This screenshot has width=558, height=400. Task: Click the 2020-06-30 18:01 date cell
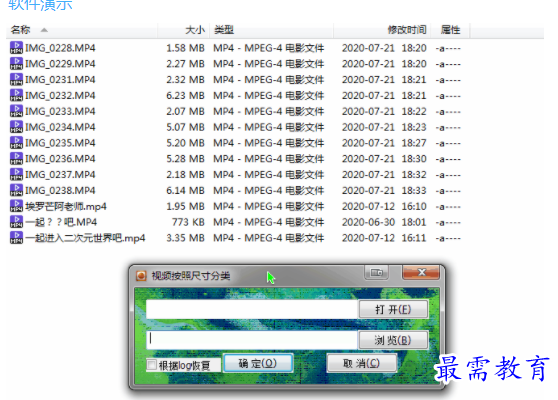(x=384, y=222)
